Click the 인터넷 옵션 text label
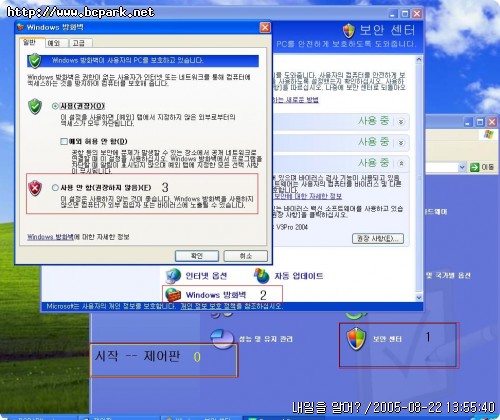Screen dimensions: 500x420 [x=206, y=276]
